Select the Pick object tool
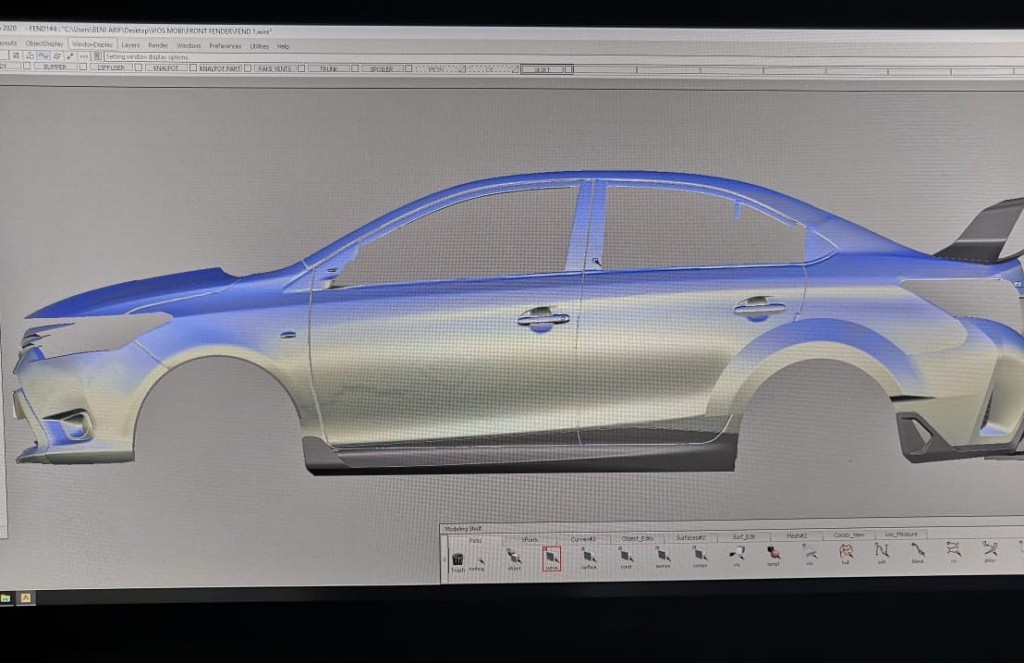The width and height of the screenshot is (1024, 663). point(514,556)
